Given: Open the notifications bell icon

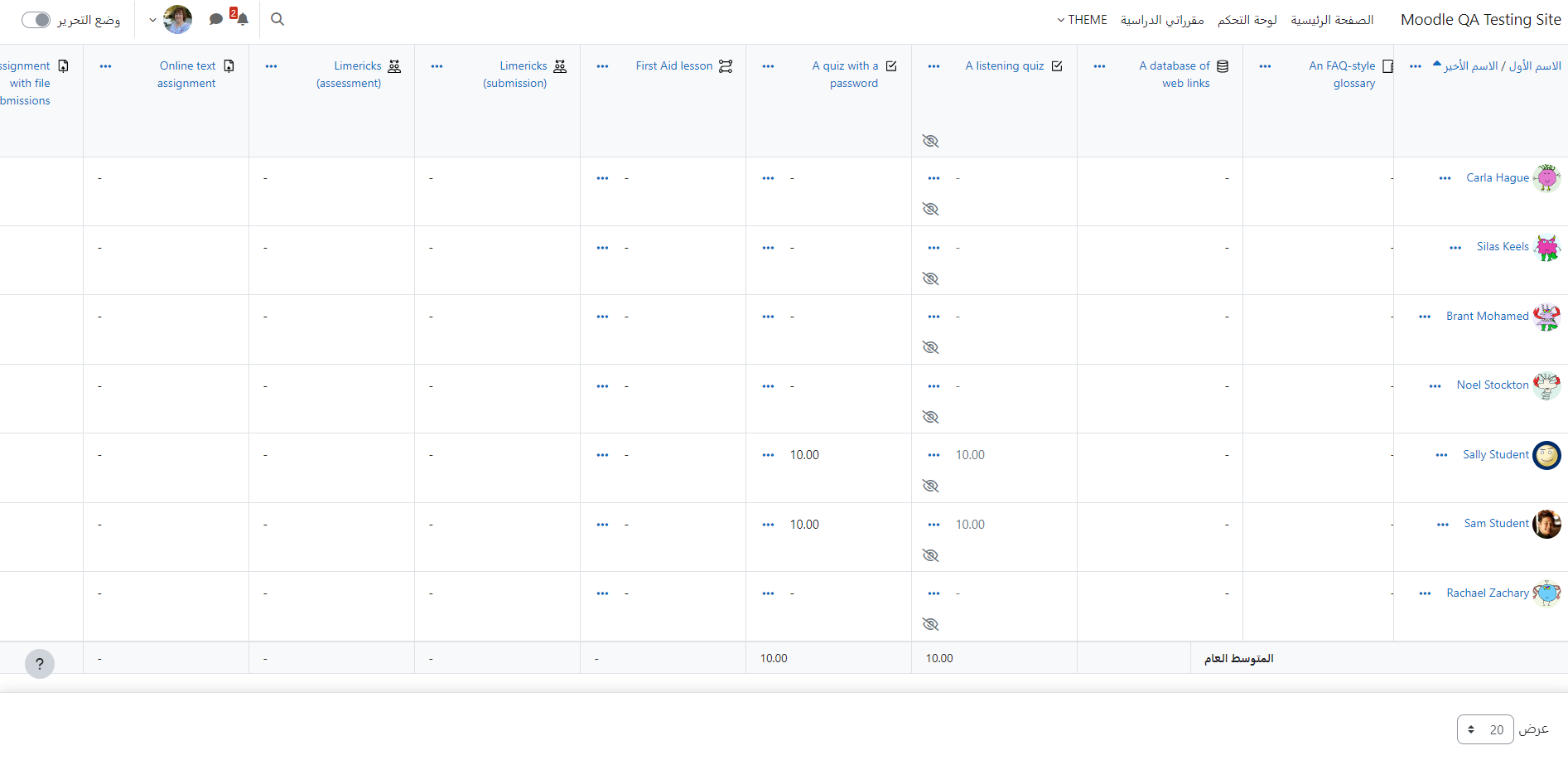Looking at the screenshot, I should point(242,19).
